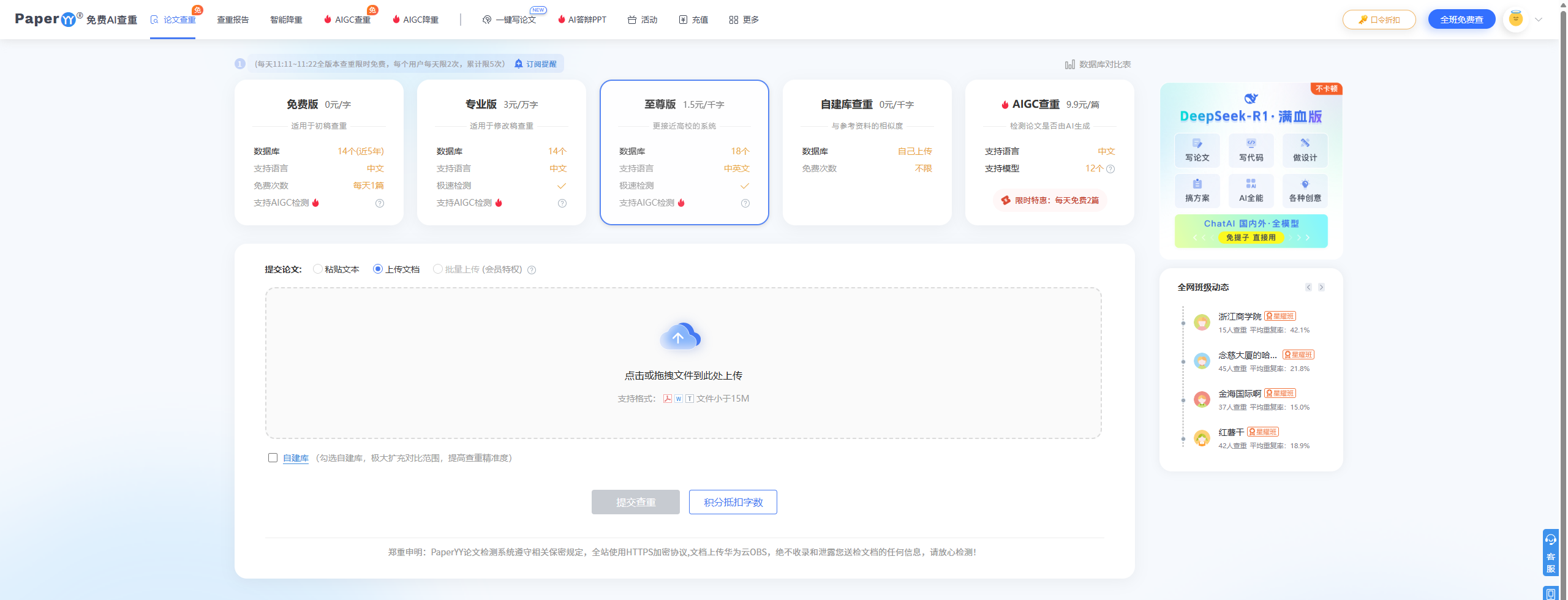
Task: Click the AIGC help icon in 免费版 card
Action: coord(380,203)
